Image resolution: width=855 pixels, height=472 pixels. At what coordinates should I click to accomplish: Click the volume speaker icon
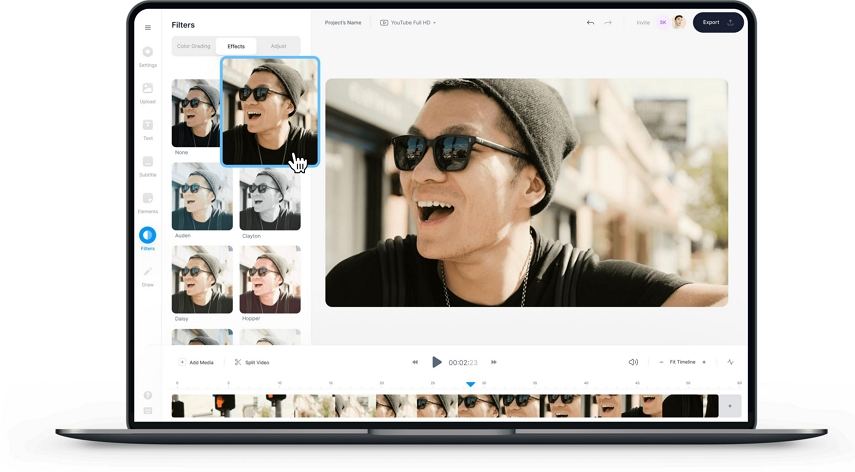click(633, 362)
